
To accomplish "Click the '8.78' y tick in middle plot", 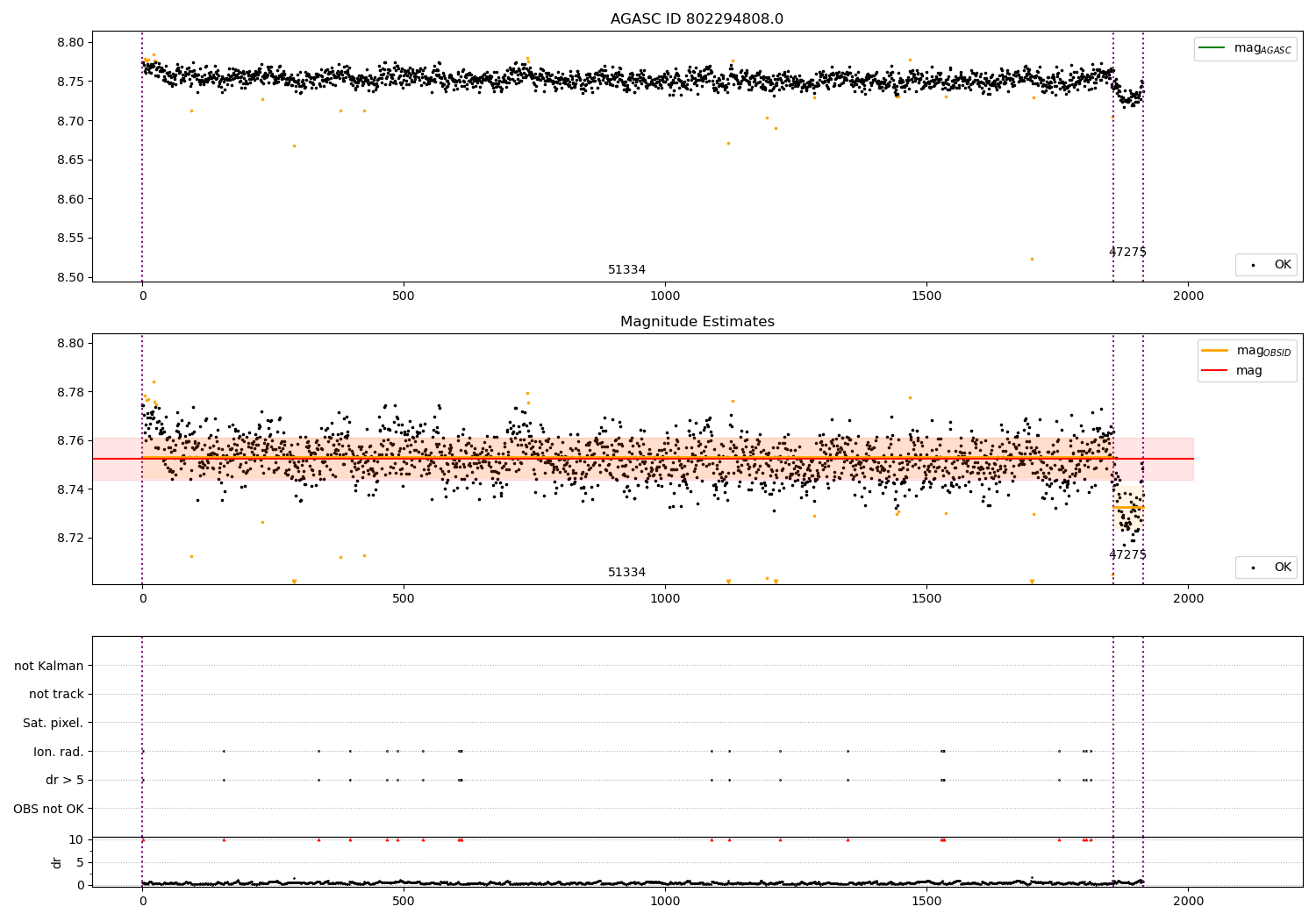I will pyautogui.click(x=70, y=392).
